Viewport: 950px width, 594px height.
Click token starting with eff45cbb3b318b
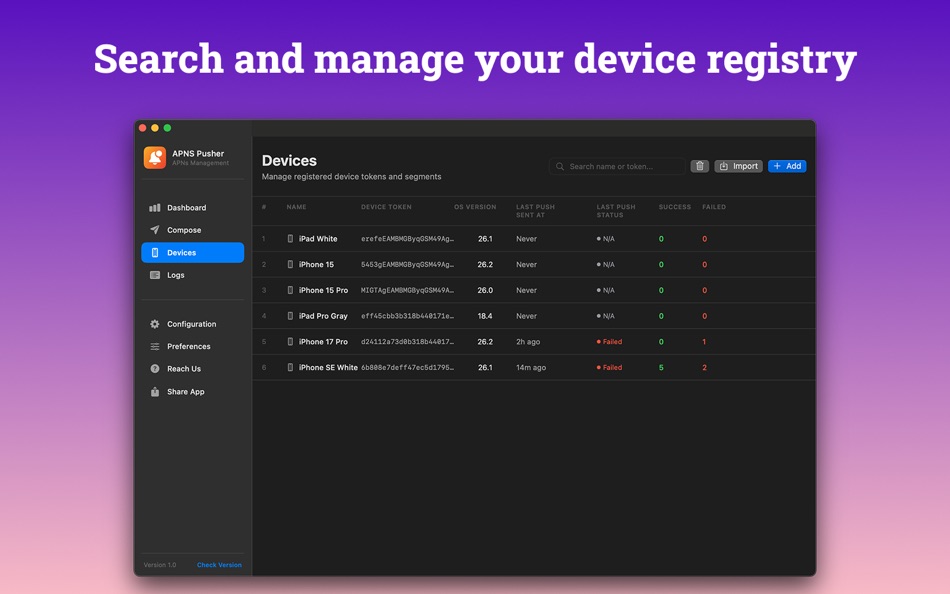coord(407,316)
